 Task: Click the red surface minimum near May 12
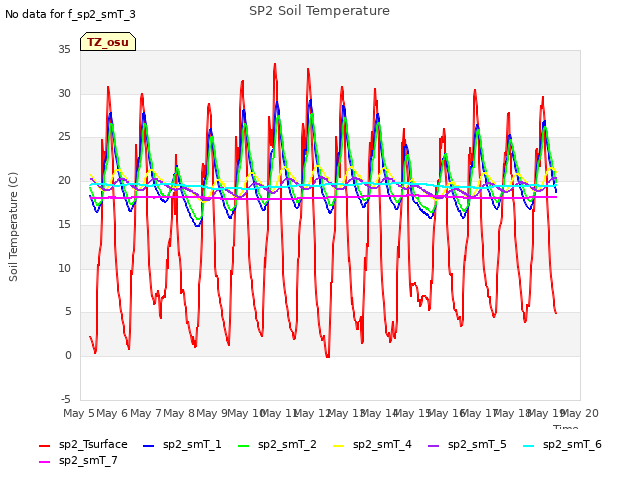328,357
